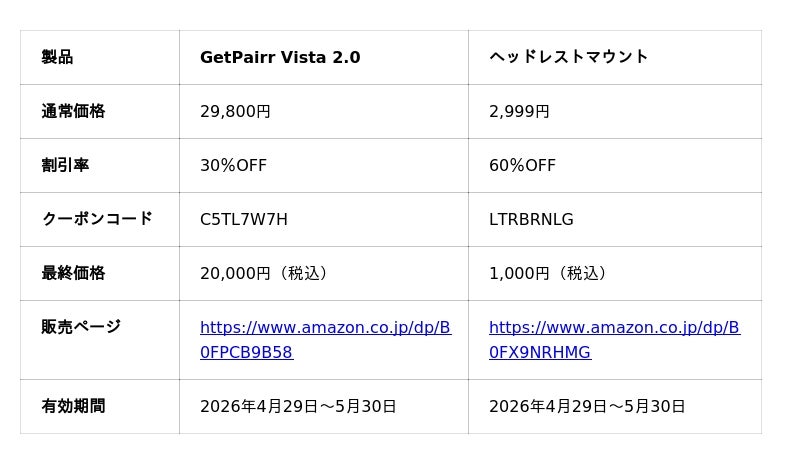Select the 最終価格 row label
Image resolution: width=800 pixels, height=464 pixels.
pyautogui.click(x=73, y=273)
